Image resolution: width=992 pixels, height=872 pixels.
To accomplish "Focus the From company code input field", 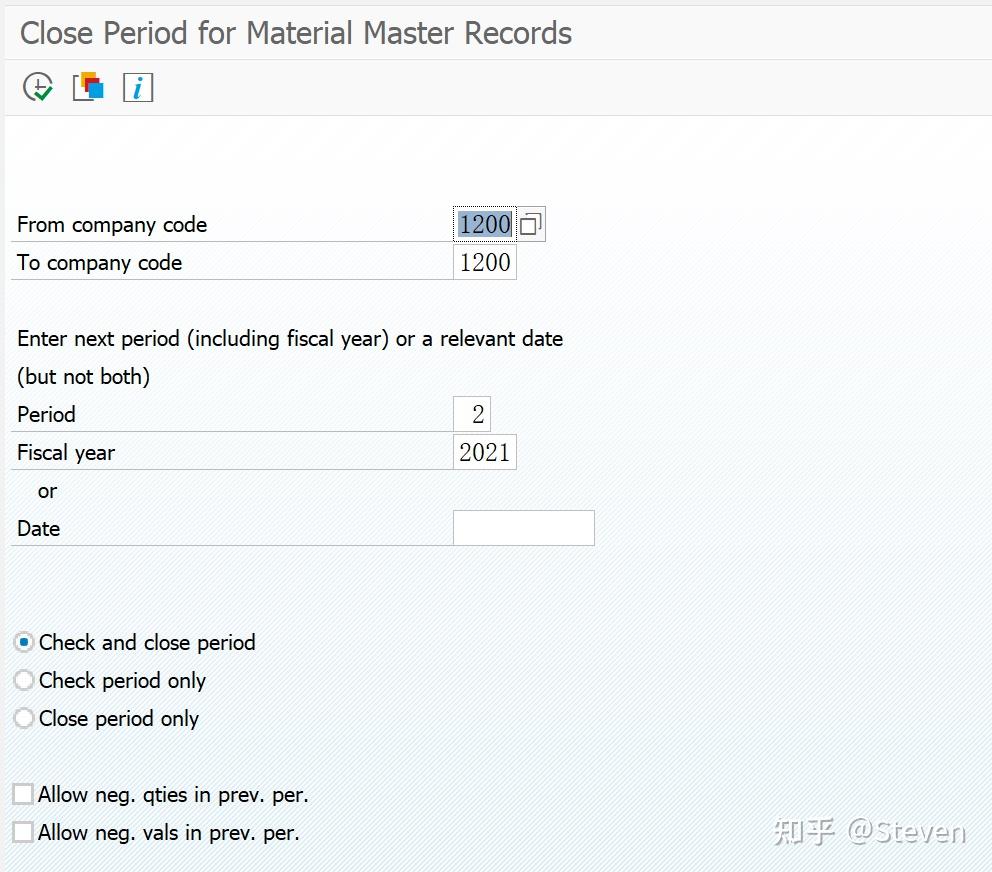I will click(x=485, y=225).
